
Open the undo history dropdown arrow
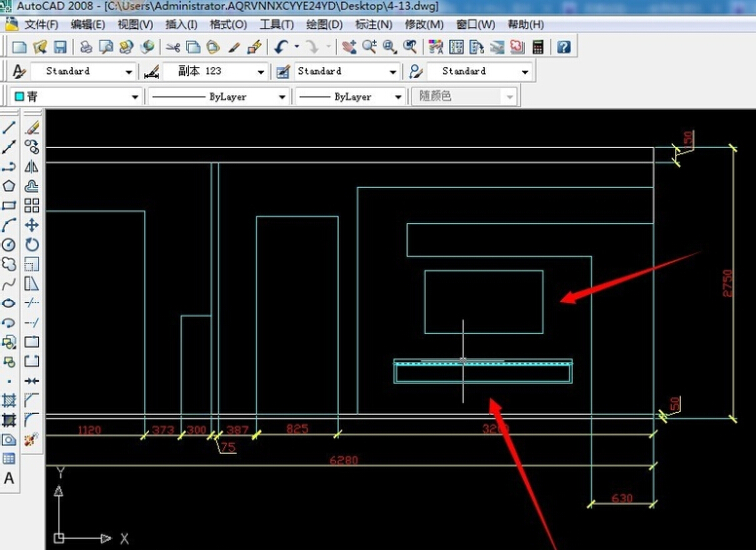click(297, 47)
